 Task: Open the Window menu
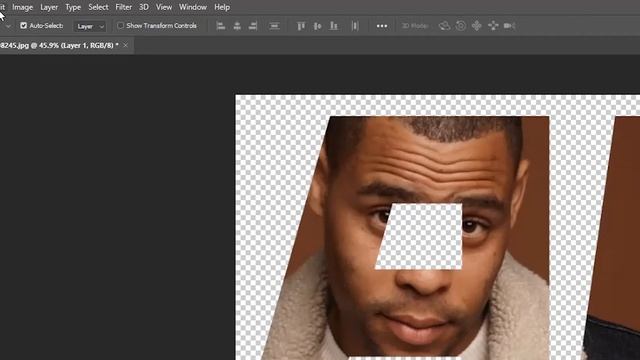(193, 7)
